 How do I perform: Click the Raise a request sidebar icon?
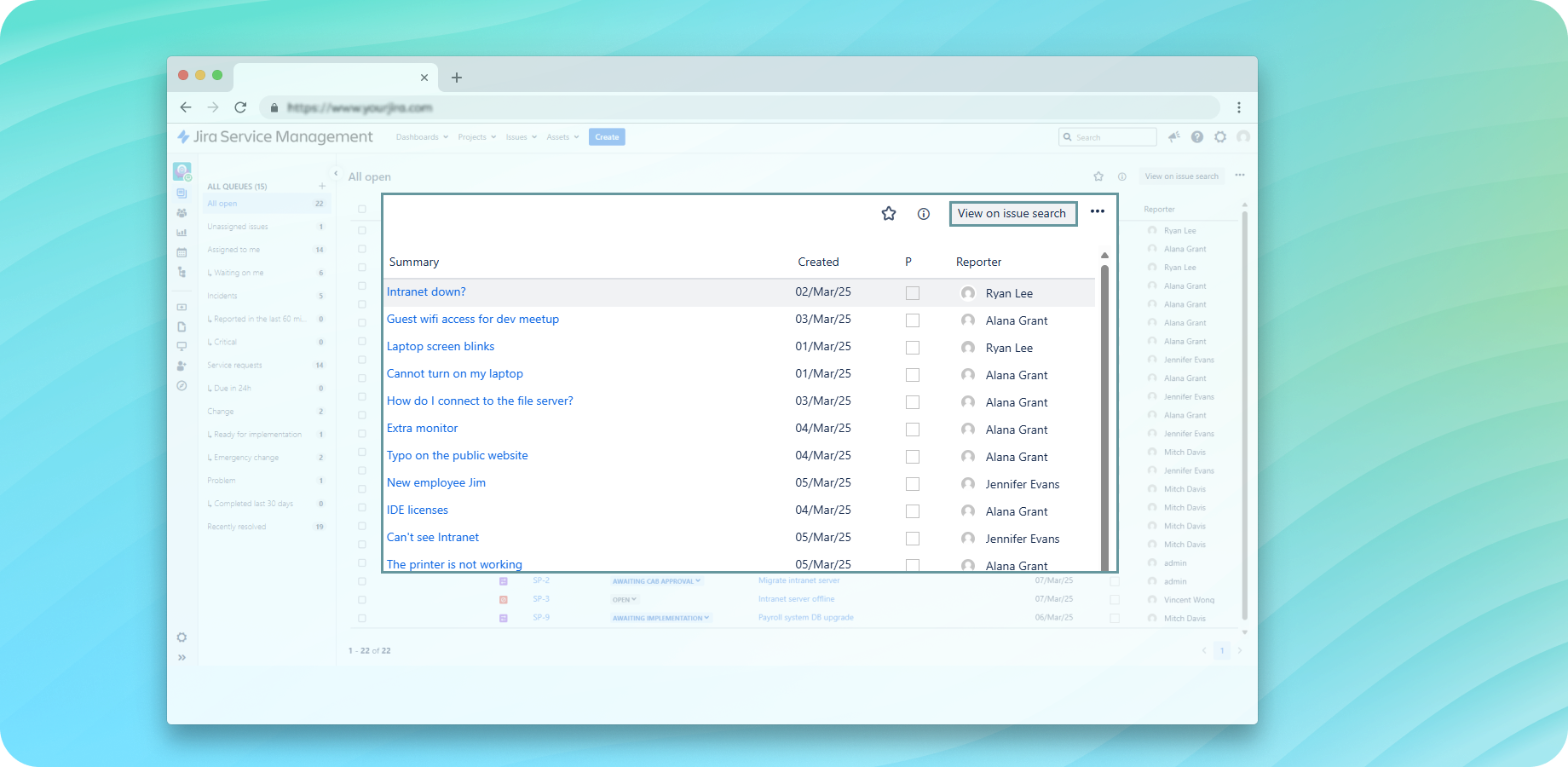182,307
